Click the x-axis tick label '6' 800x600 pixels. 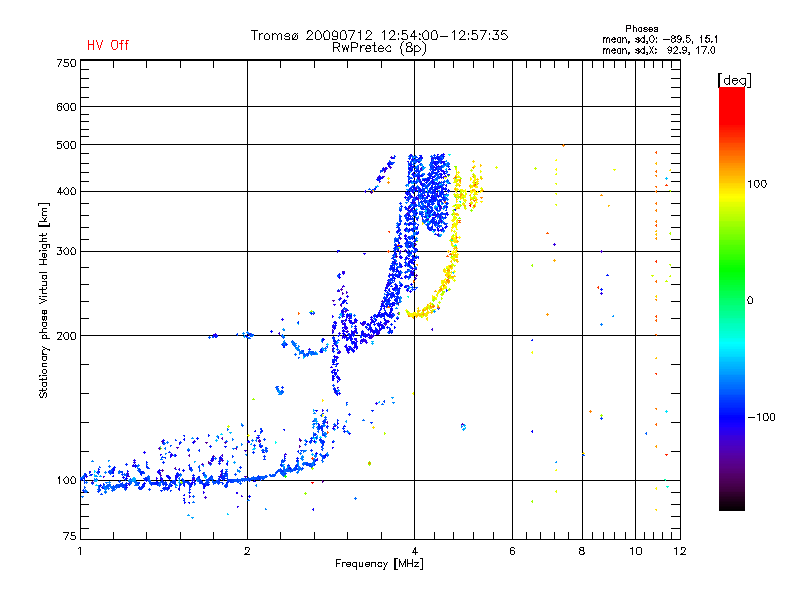click(x=512, y=551)
